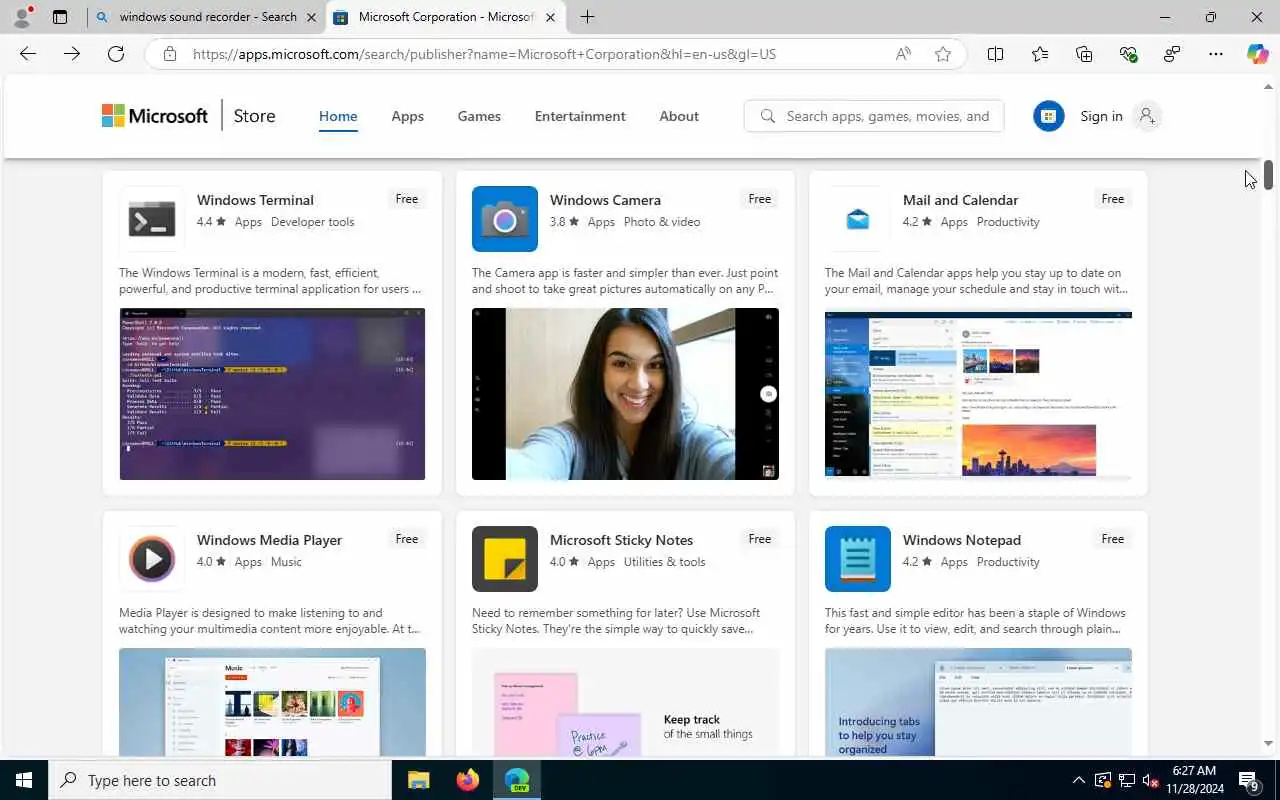
Task: Click the Sign in link
Action: click(x=1101, y=116)
